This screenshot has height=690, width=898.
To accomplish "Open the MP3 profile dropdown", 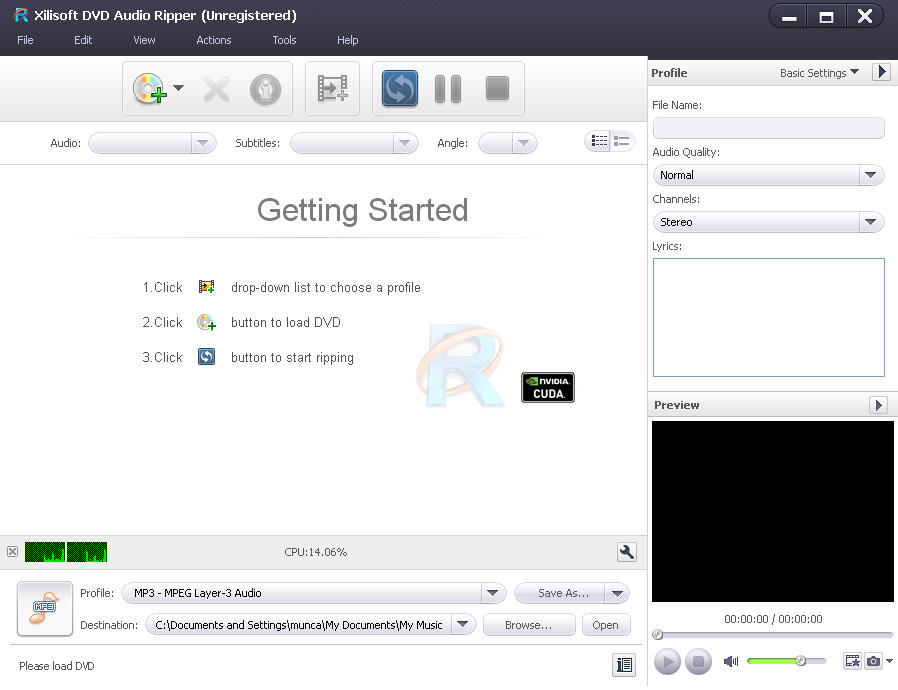I will (x=492, y=593).
